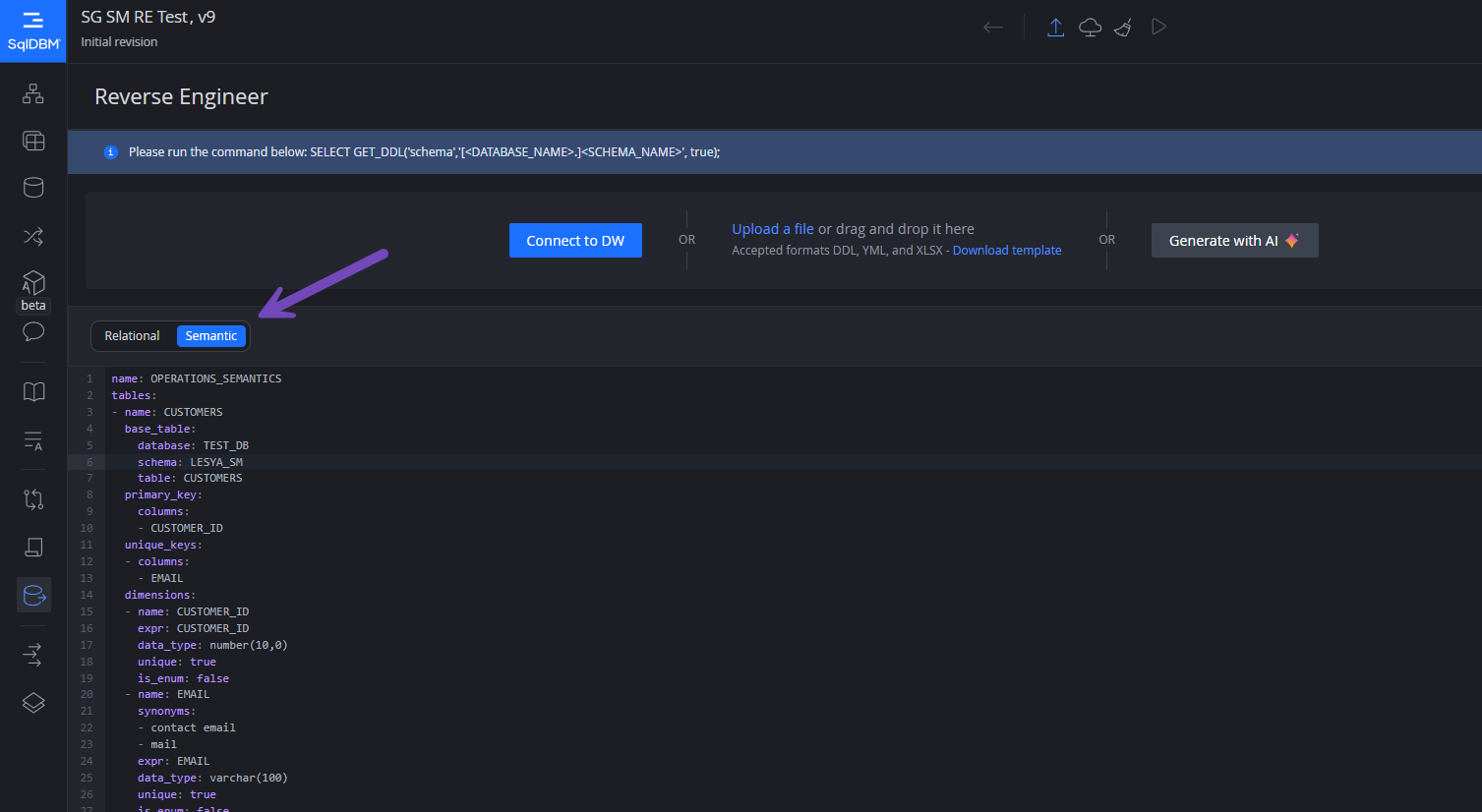Click the synonyms: line
Image resolution: width=1482 pixels, height=812 pixels.
pos(166,711)
